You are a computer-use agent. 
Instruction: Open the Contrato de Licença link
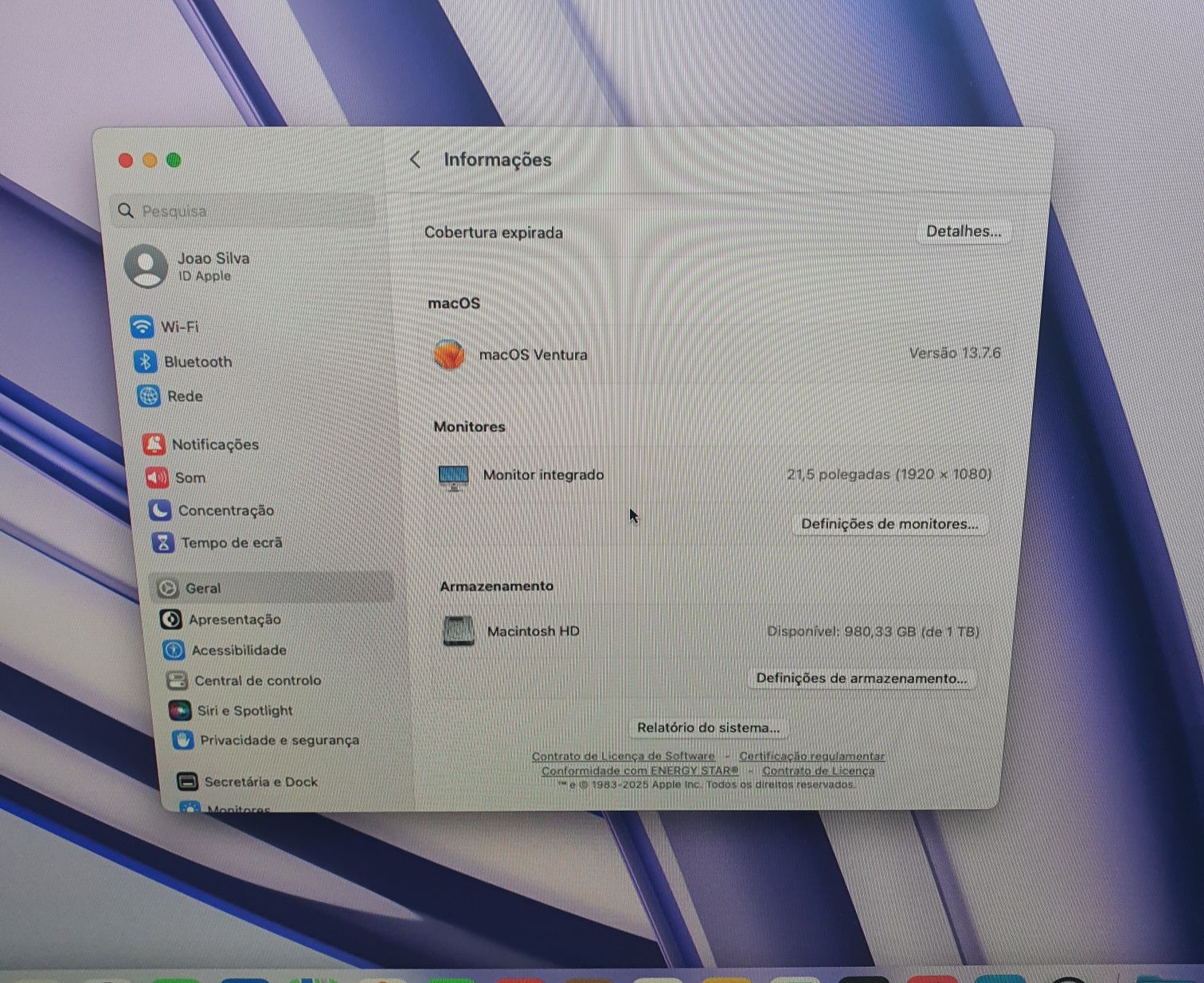point(818,770)
